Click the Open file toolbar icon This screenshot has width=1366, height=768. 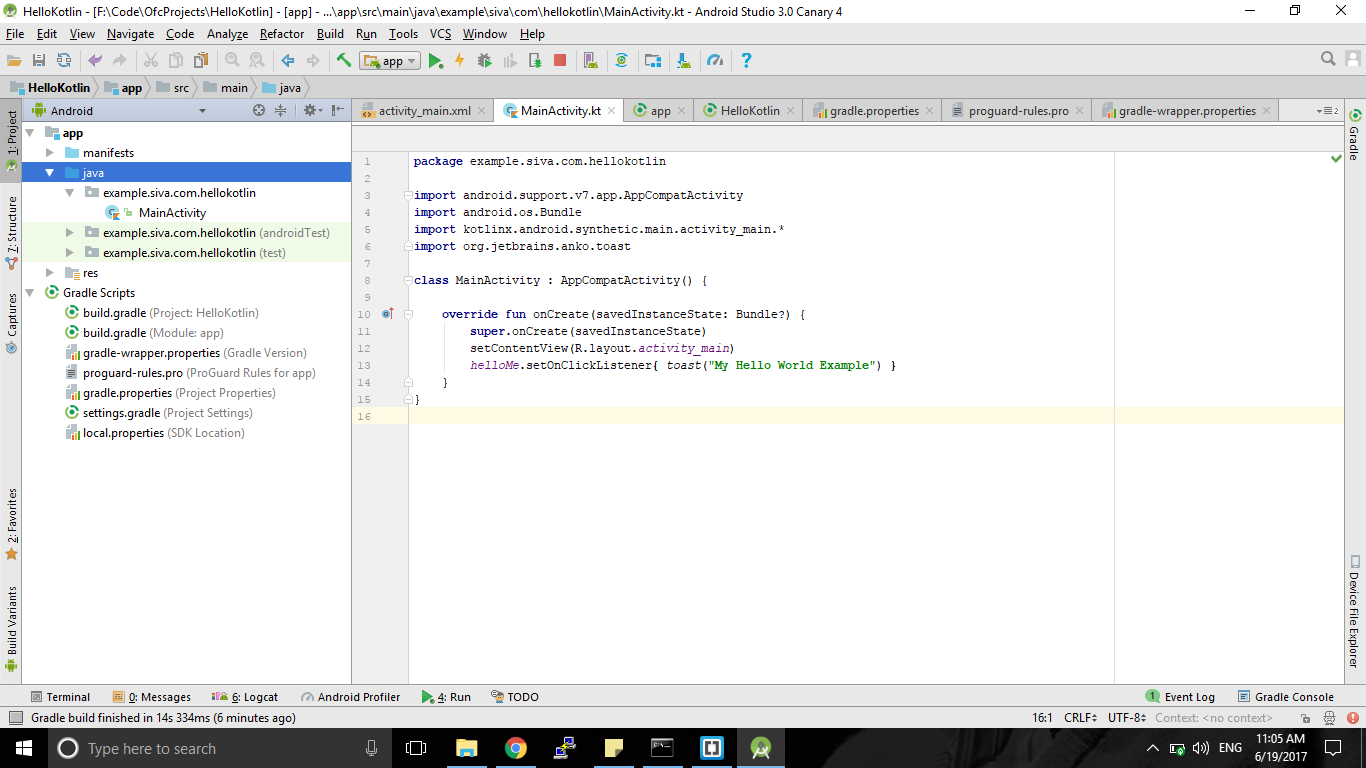click(14, 60)
